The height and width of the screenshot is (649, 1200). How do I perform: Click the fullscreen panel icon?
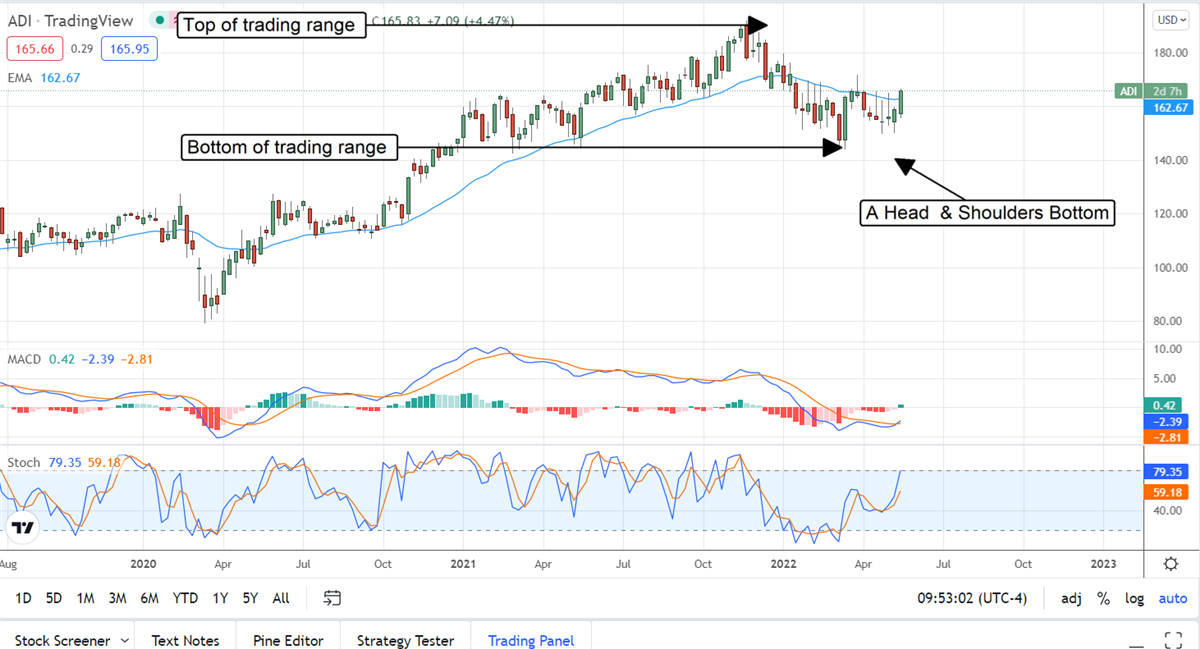coord(1175,639)
